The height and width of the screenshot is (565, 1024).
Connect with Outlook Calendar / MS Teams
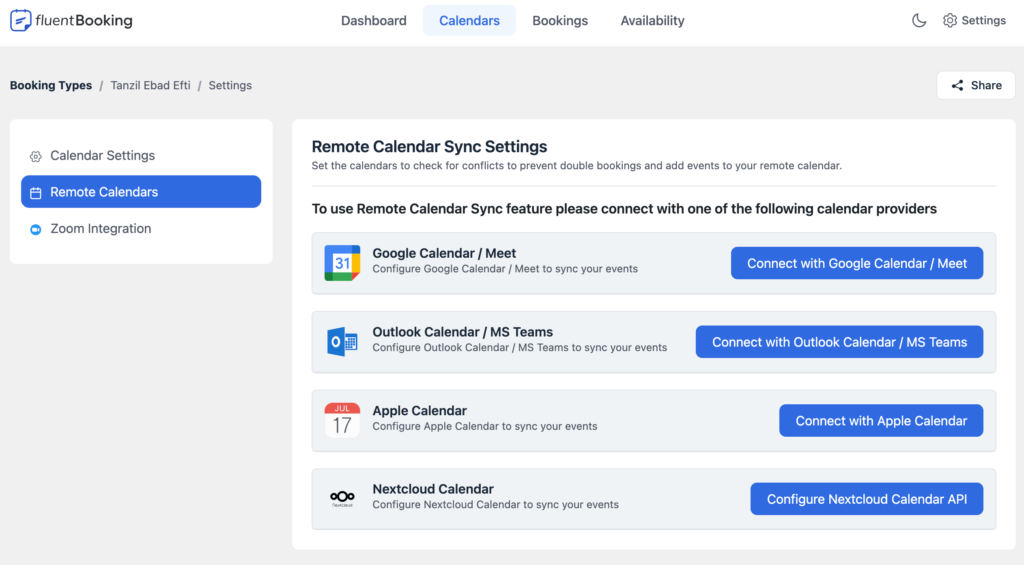click(x=839, y=342)
